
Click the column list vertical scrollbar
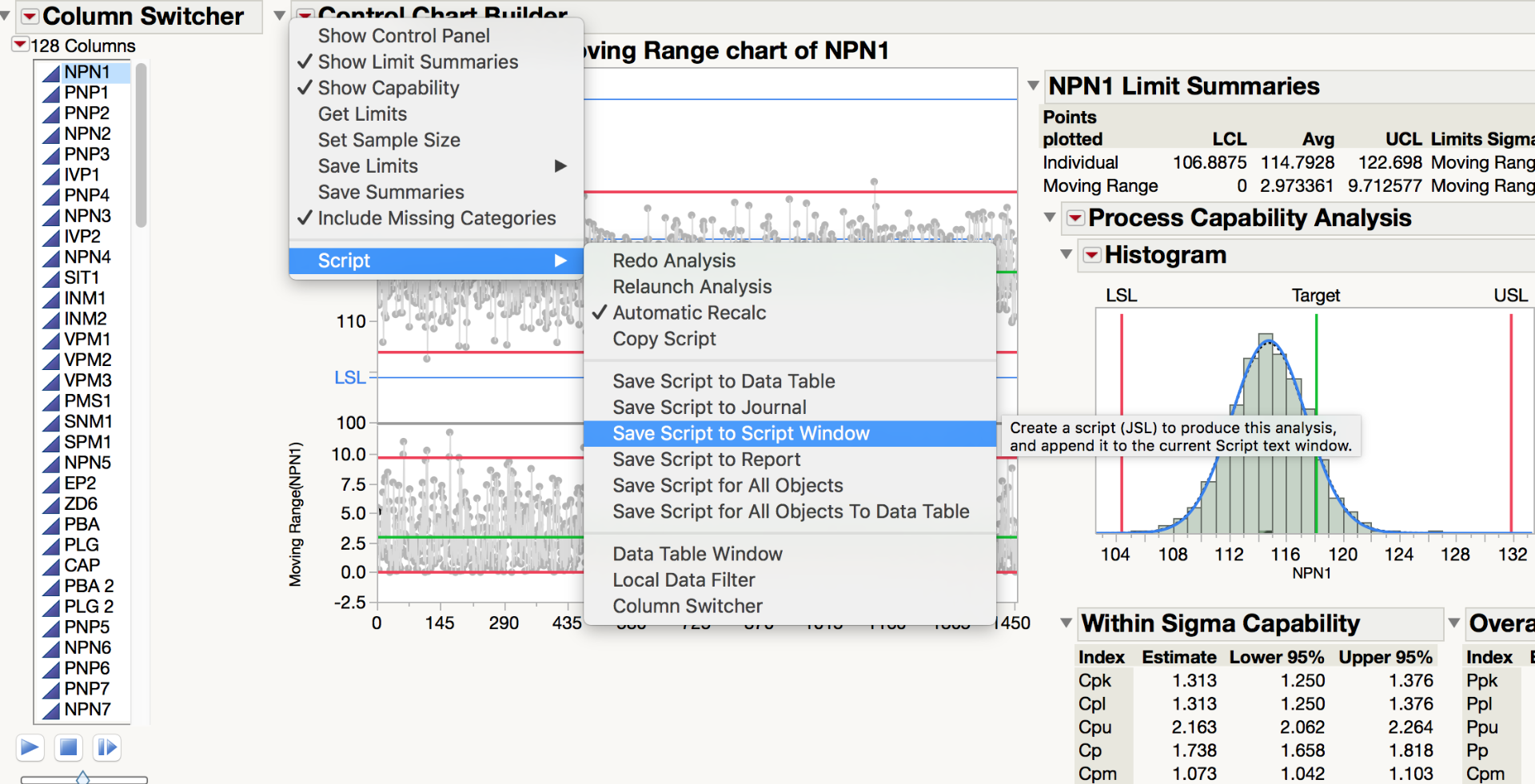point(141,146)
